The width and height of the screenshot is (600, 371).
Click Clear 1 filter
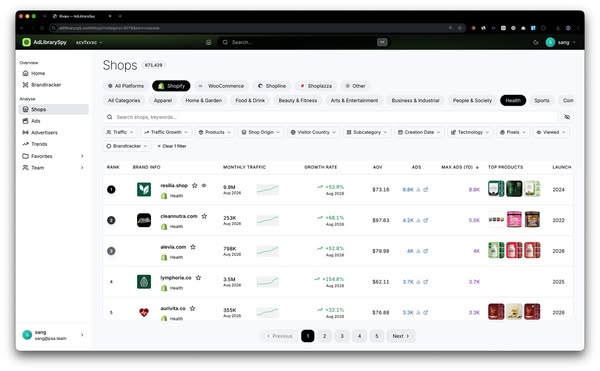(172, 146)
